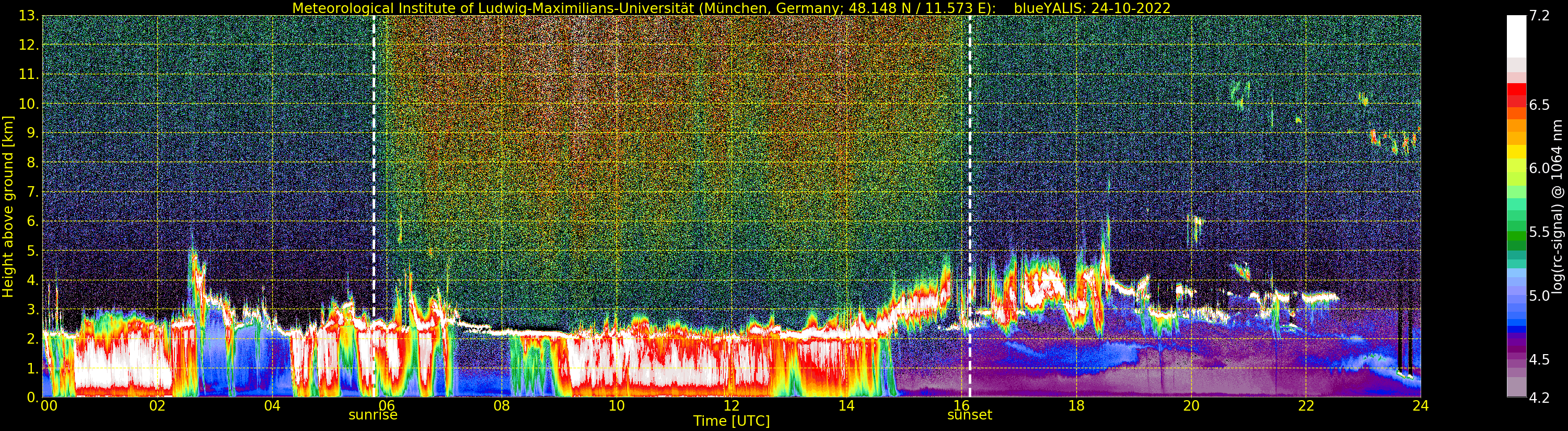The height and width of the screenshot is (431, 1568).
Task: Click the "4." height axis tick label
Action: [33, 280]
